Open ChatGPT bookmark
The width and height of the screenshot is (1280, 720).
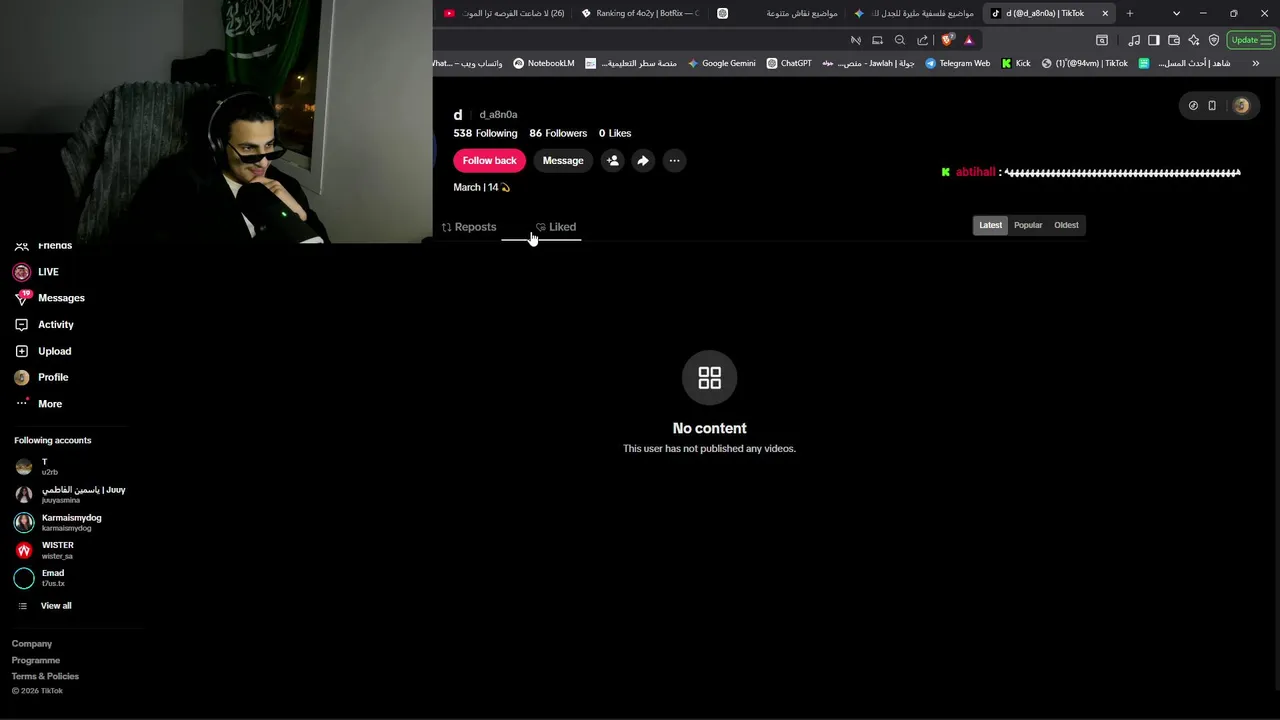tap(789, 63)
